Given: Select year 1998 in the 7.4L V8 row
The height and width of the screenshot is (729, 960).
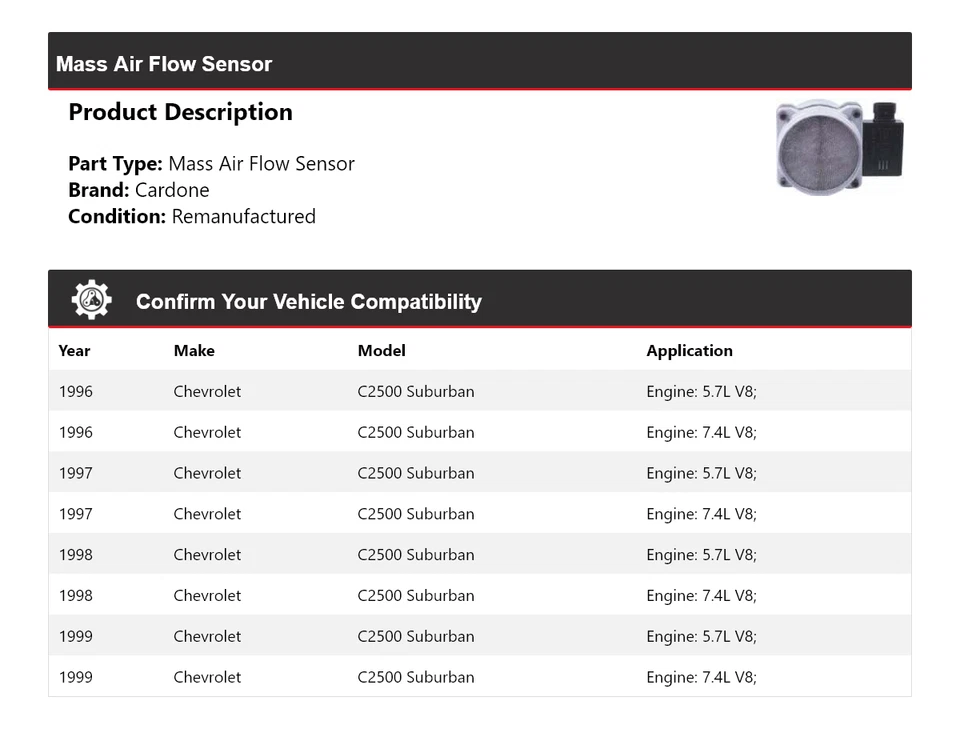Looking at the screenshot, I should coord(75,596).
